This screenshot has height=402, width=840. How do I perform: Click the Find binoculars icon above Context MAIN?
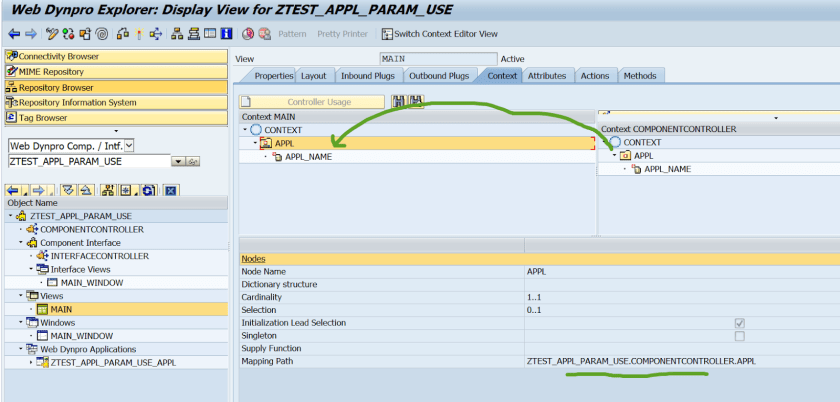pos(399,101)
